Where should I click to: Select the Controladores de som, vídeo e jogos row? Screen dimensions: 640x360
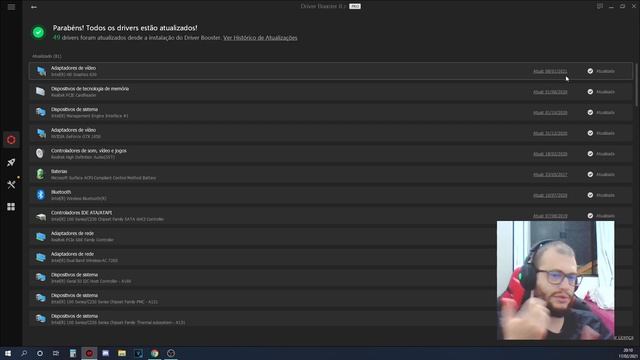(331, 154)
